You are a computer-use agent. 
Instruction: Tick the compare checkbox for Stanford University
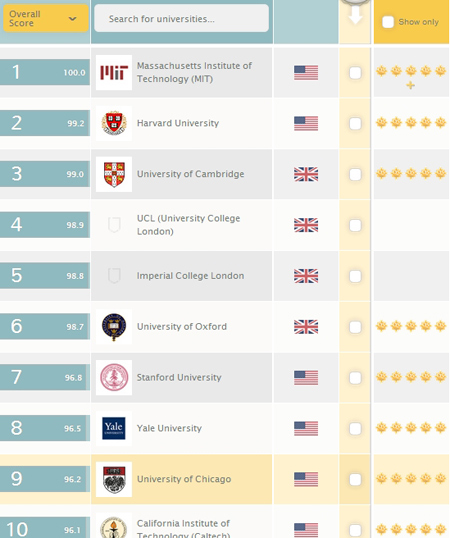[355, 378]
